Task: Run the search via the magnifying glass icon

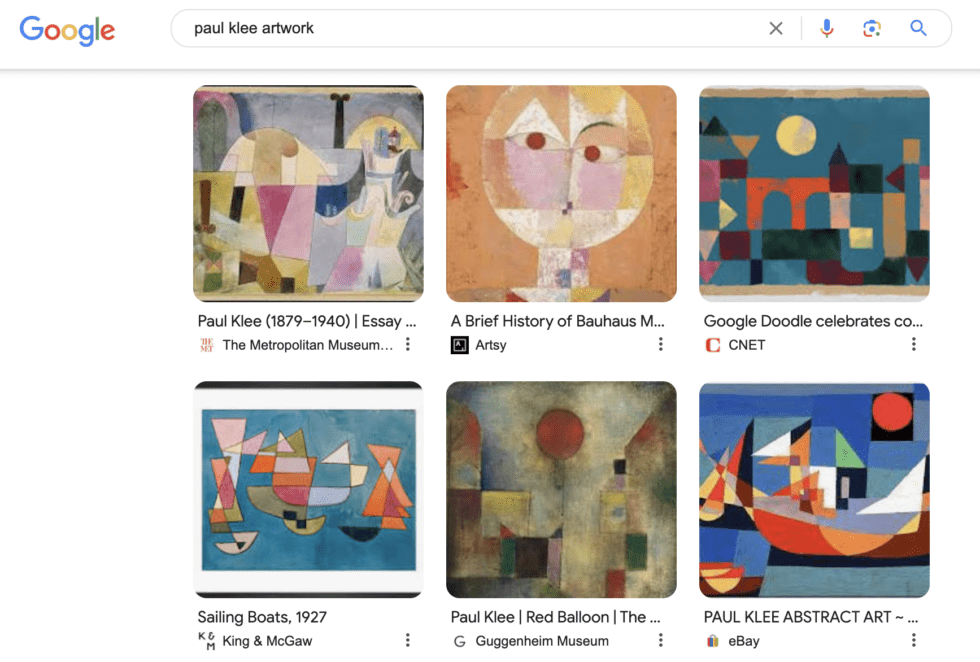Action: (x=918, y=28)
